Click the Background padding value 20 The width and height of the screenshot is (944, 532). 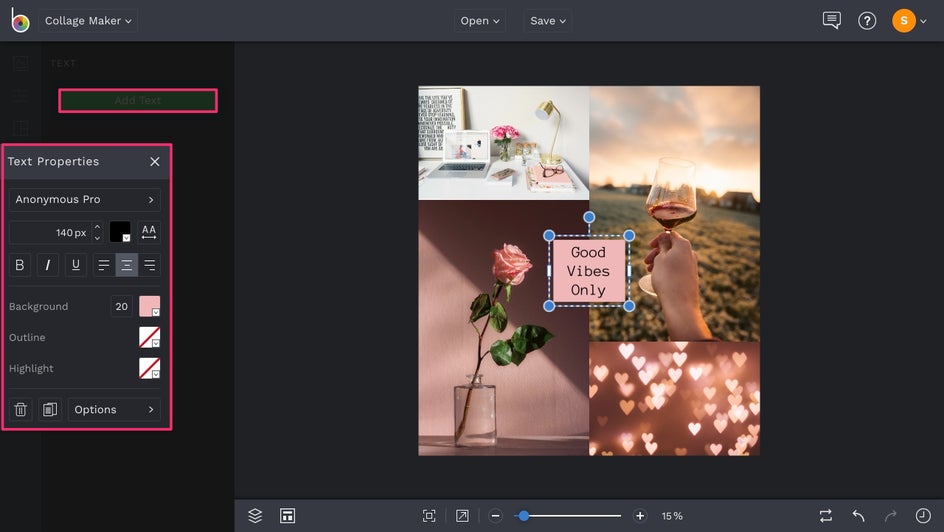pyautogui.click(x=122, y=306)
